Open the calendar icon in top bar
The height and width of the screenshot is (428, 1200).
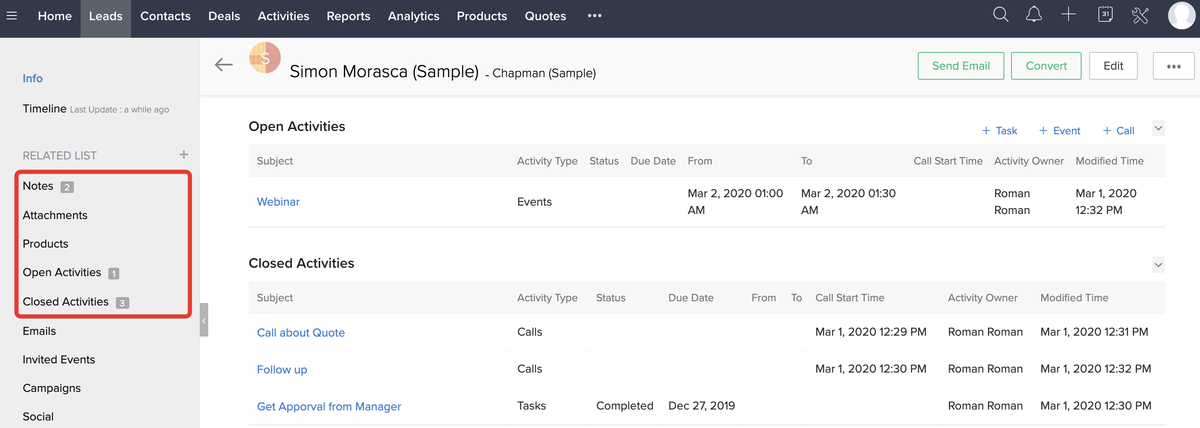1105,15
